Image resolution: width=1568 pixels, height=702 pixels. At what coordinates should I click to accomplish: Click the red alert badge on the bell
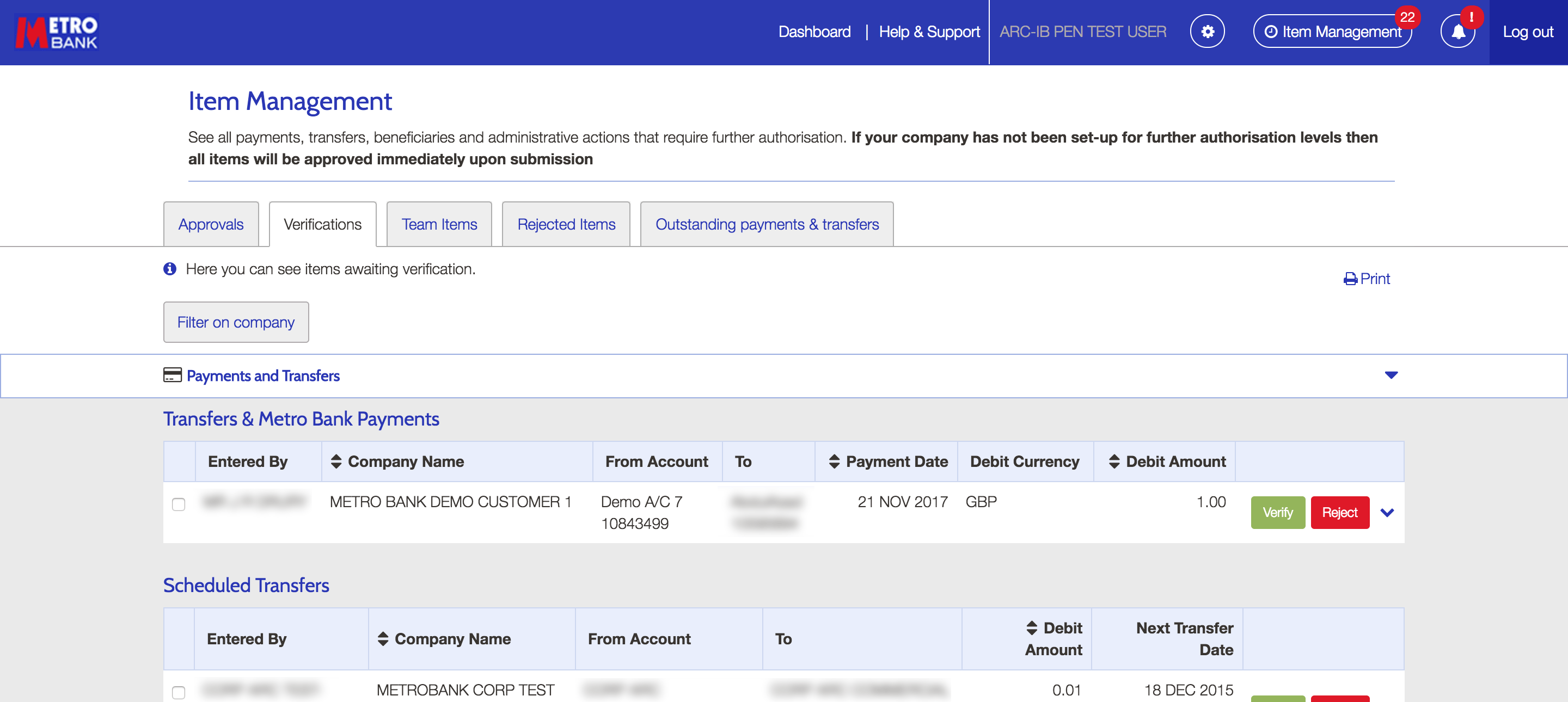pyautogui.click(x=1471, y=17)
